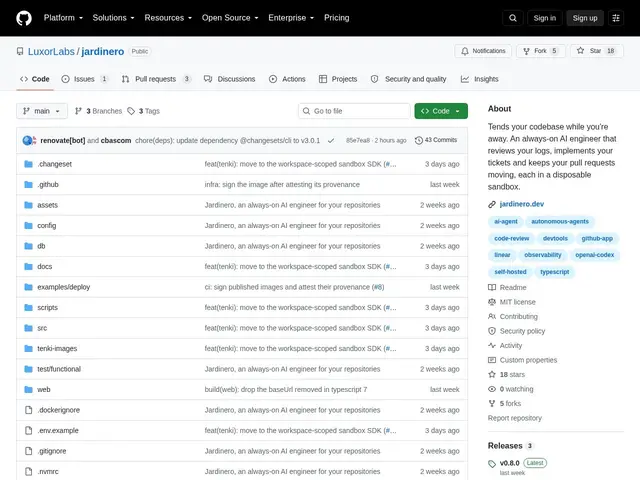Switch to the Pull requests tab

click(156, 79)
